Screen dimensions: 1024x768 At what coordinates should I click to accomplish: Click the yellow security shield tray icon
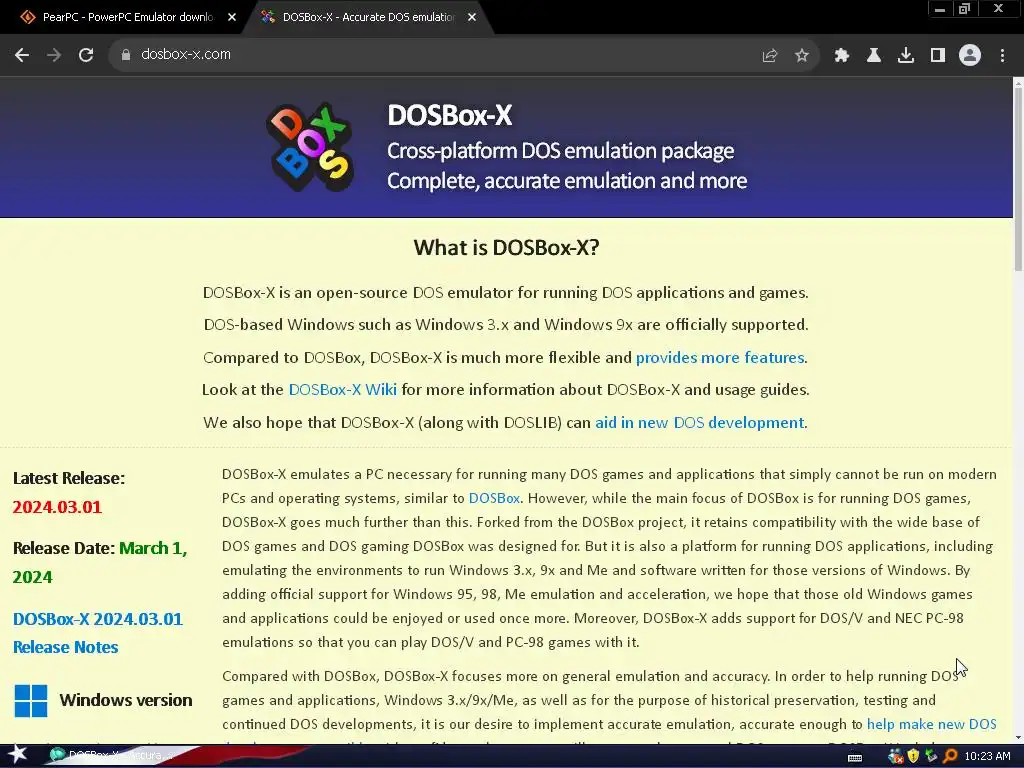click(913, 756)
